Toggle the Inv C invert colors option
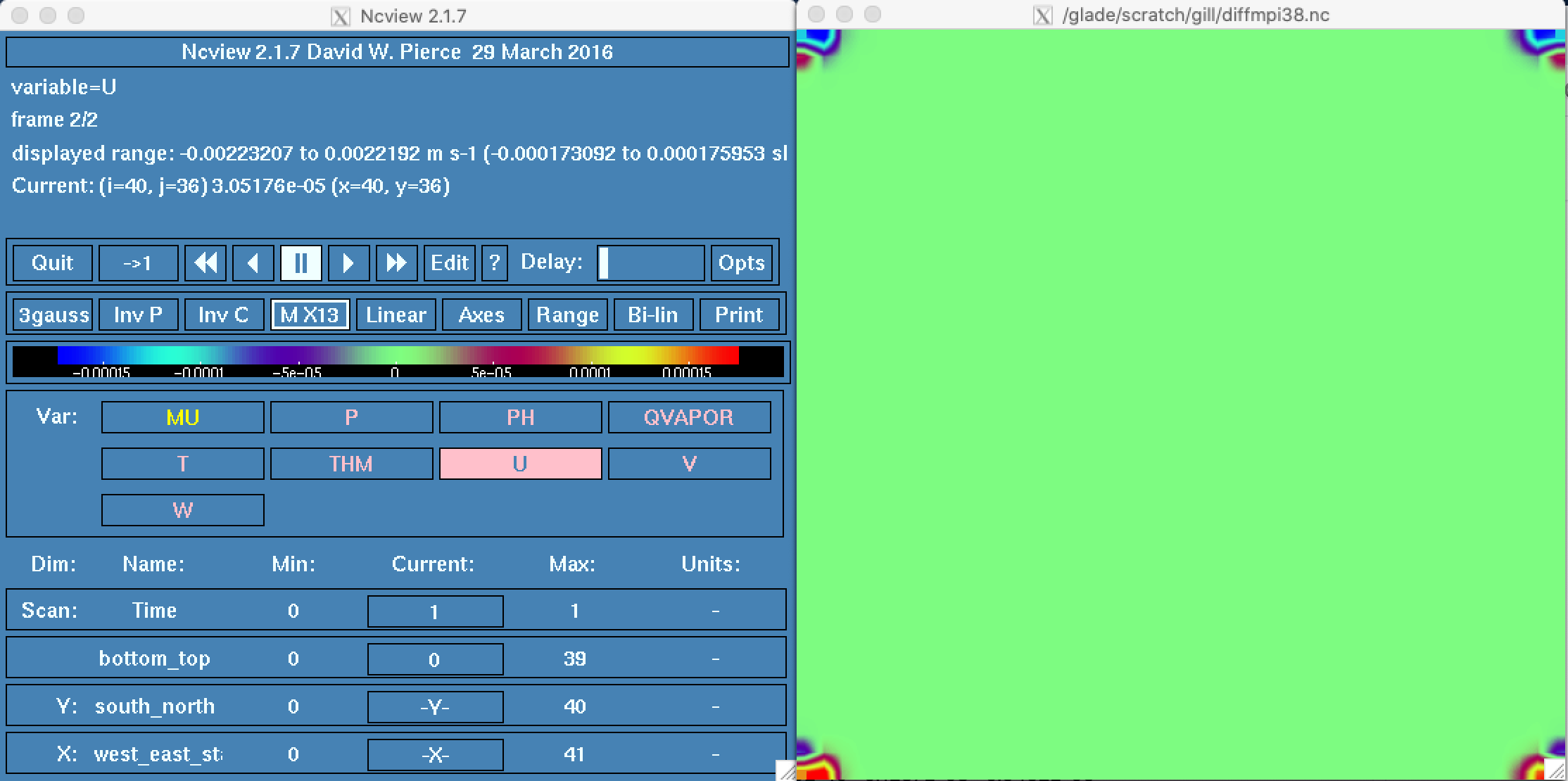This screenshot has width=1568, height=781. click(x=223, y=315)
